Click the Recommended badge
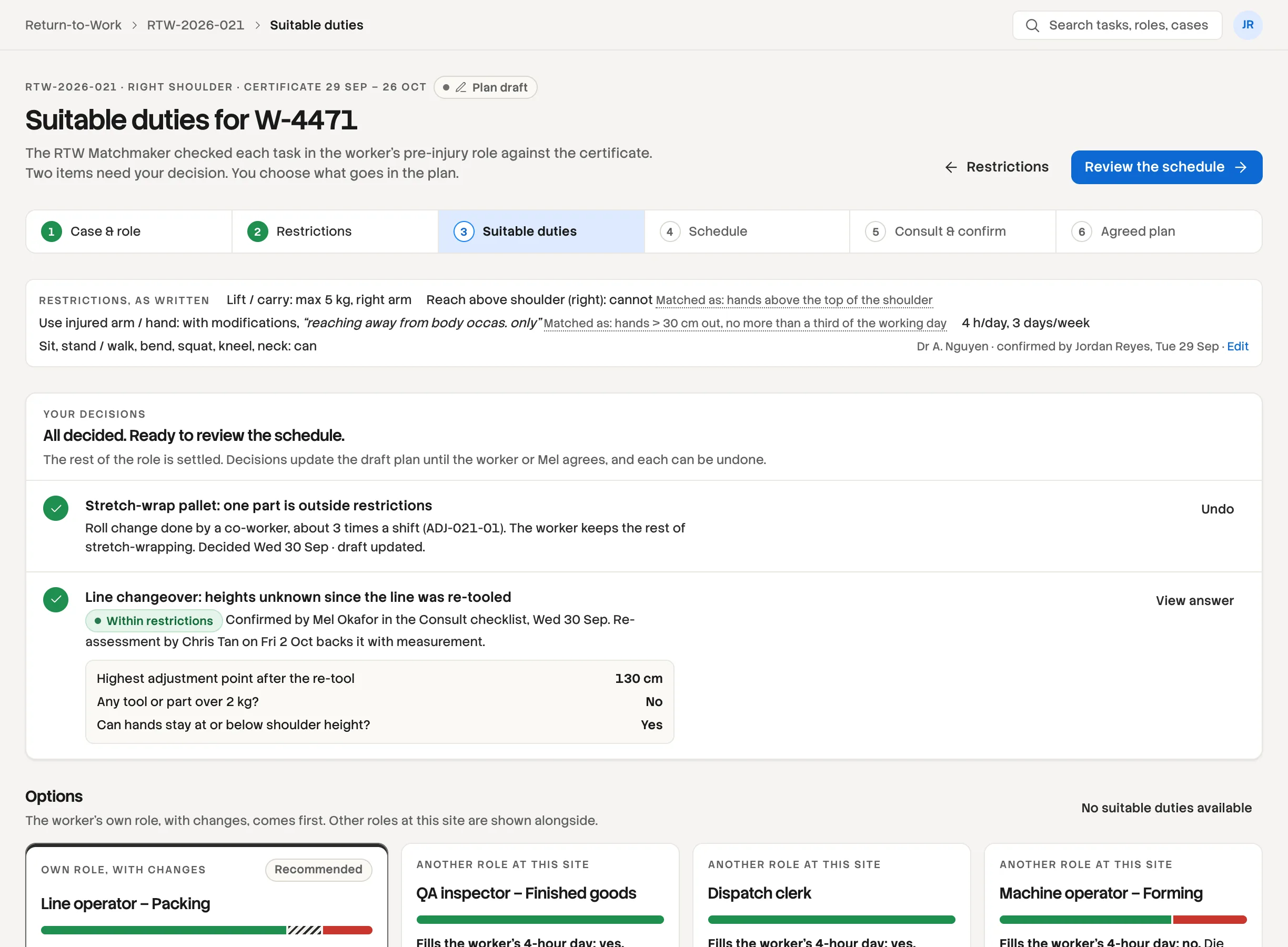Viewport: 1288px width, 947px height. (318, 870)
